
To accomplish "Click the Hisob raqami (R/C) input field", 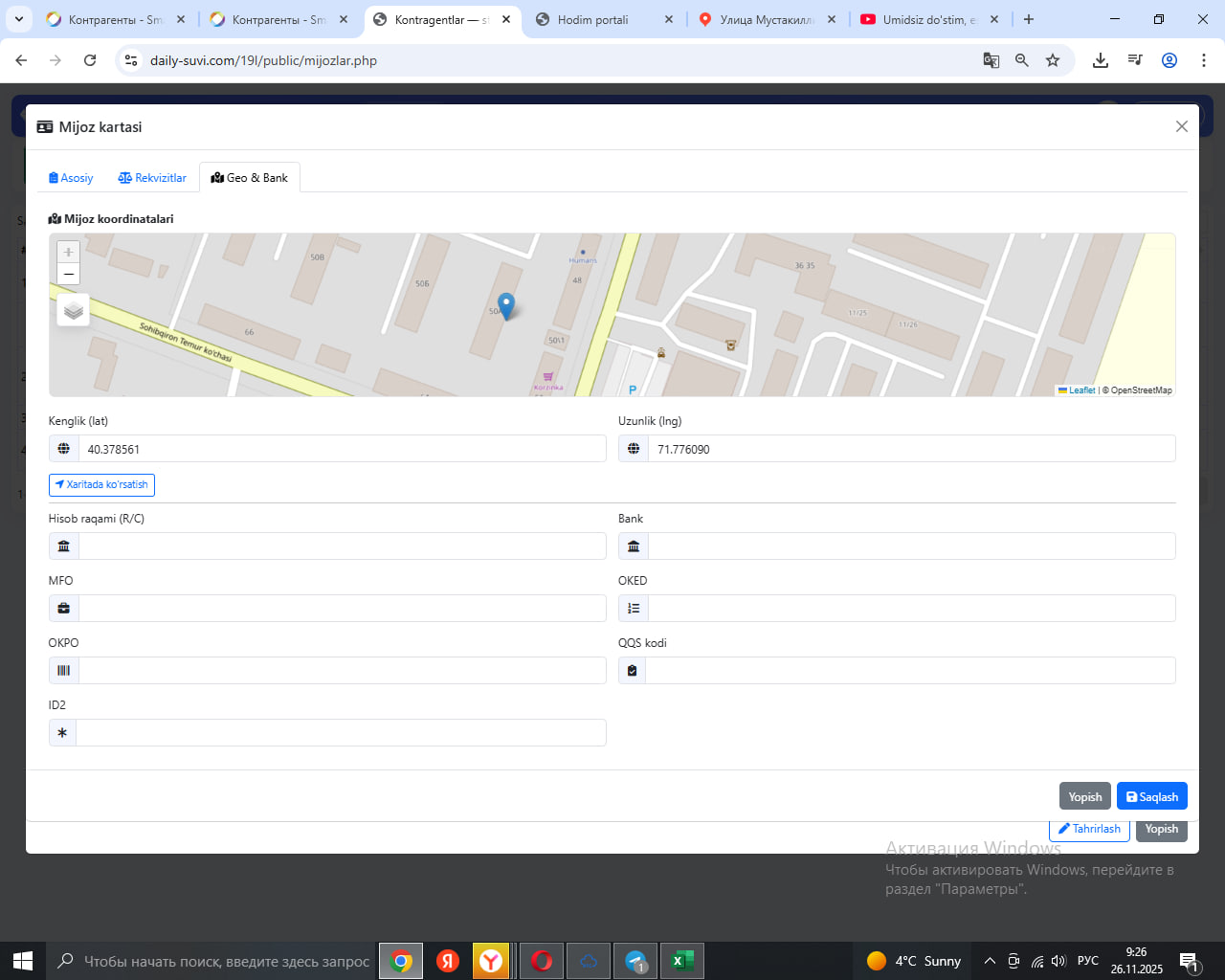I will pyautogui.click(x=342, y=546).
